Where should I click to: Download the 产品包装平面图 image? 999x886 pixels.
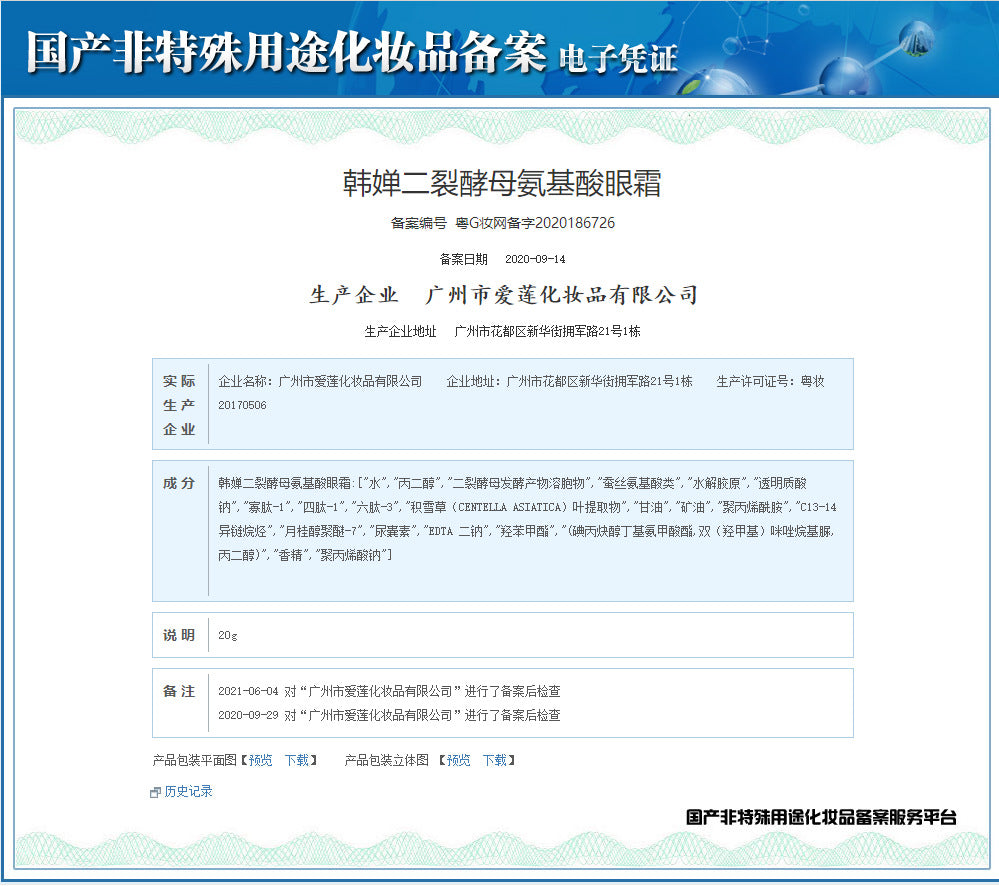296,760
